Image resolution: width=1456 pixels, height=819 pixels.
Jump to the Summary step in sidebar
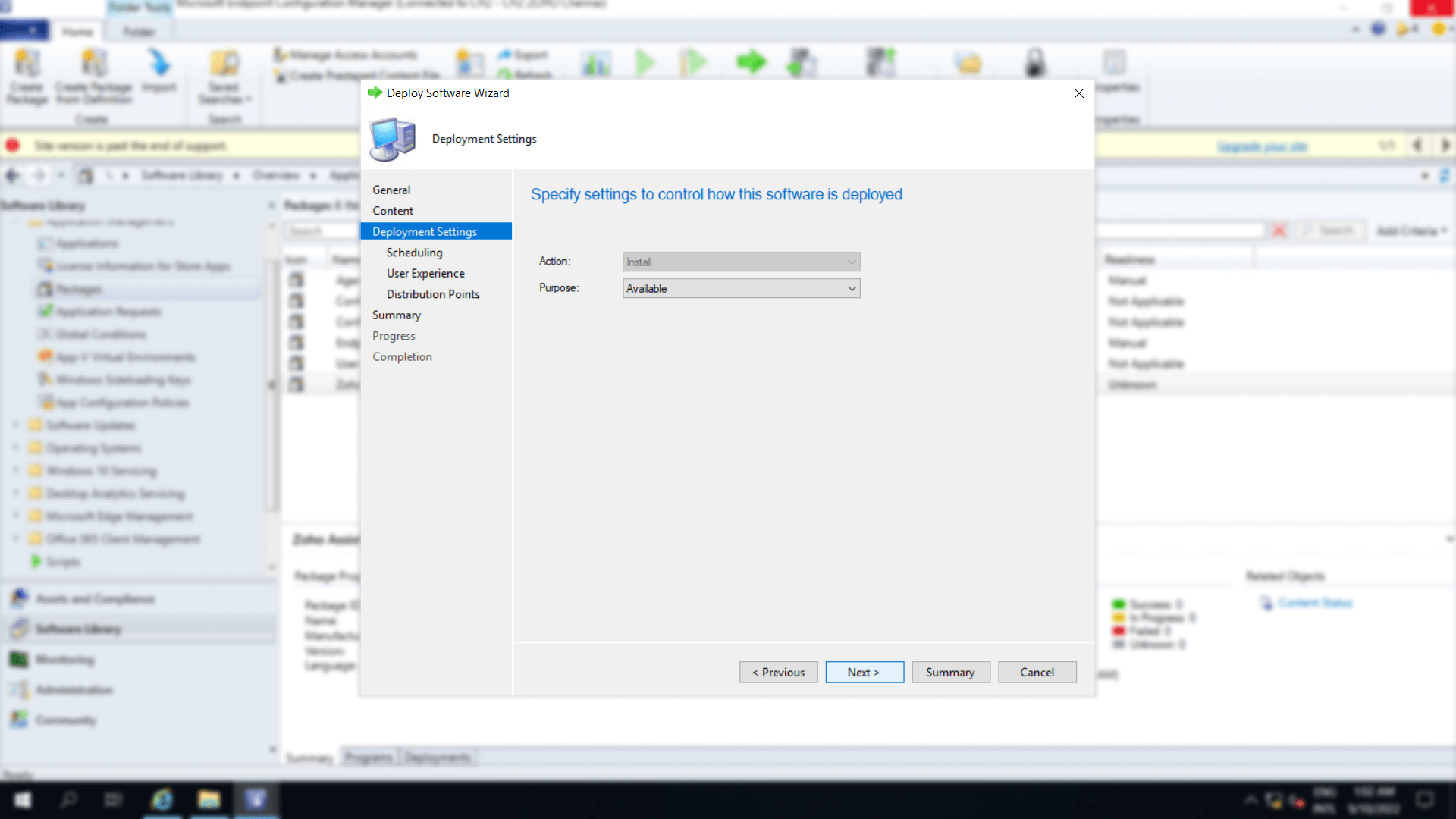pos(396,315)
